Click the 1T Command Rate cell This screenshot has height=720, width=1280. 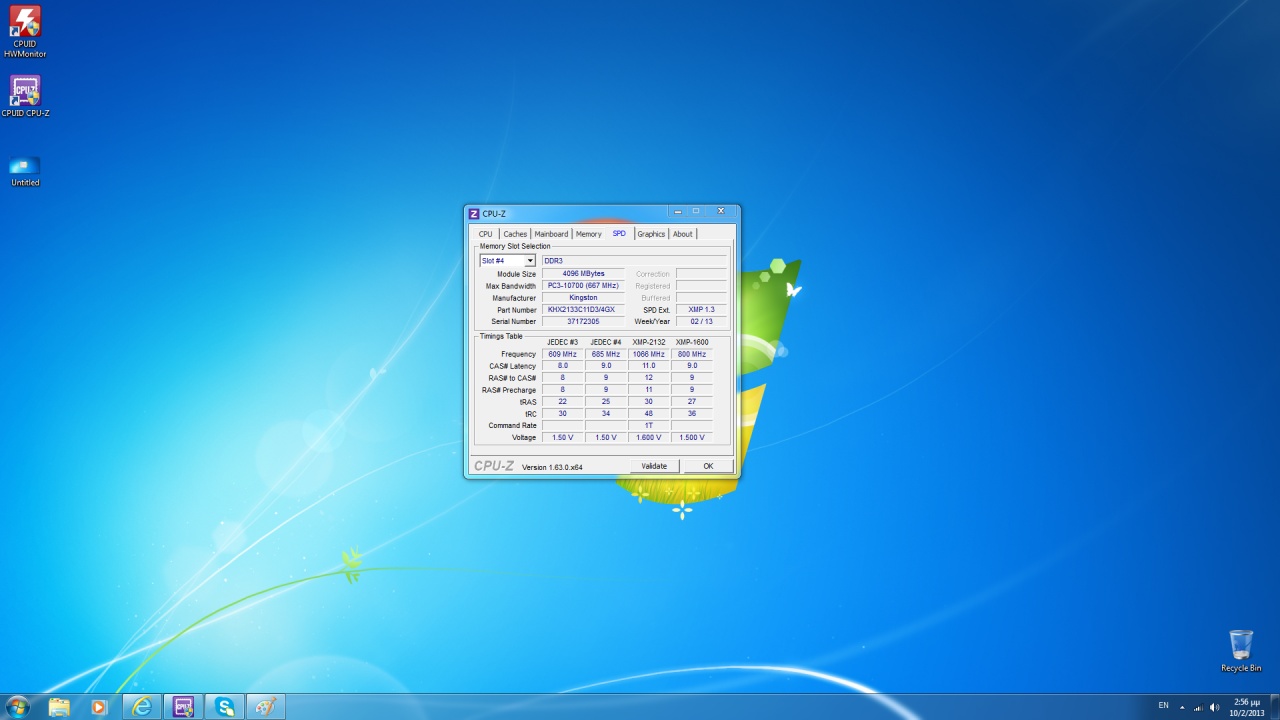tap(649, 426)
